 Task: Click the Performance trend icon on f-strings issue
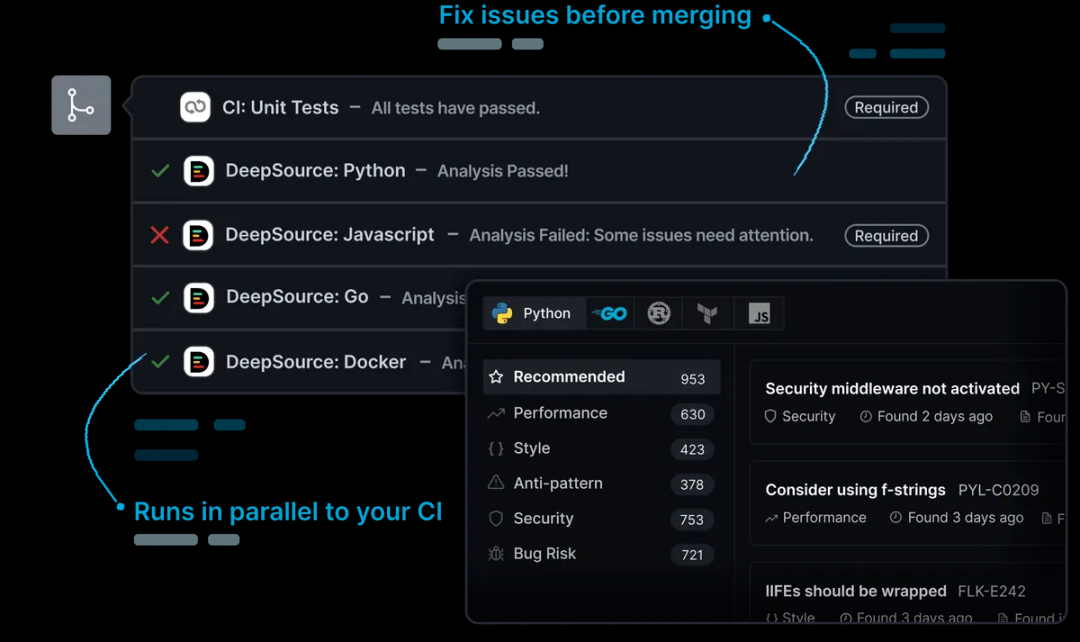point(771,518)
